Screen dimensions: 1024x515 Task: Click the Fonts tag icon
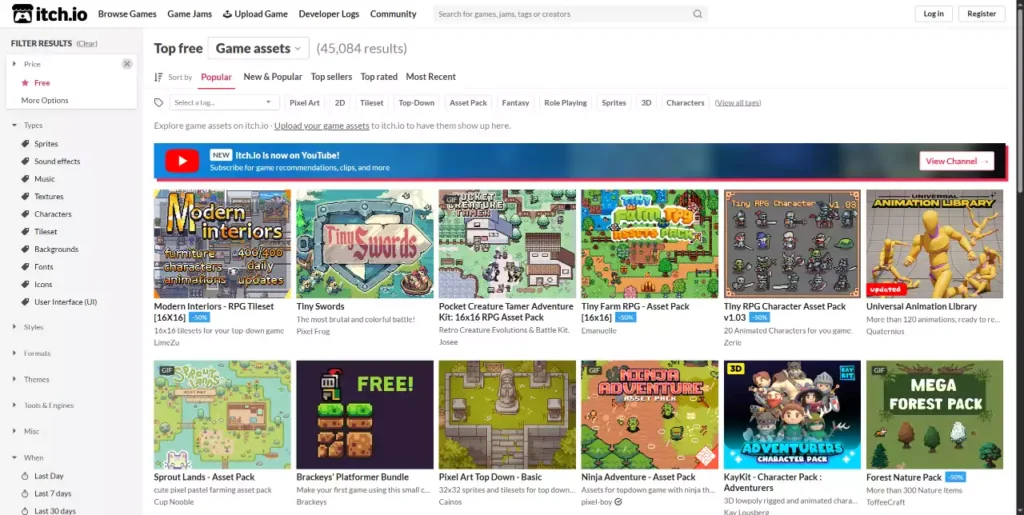(25, 267)
